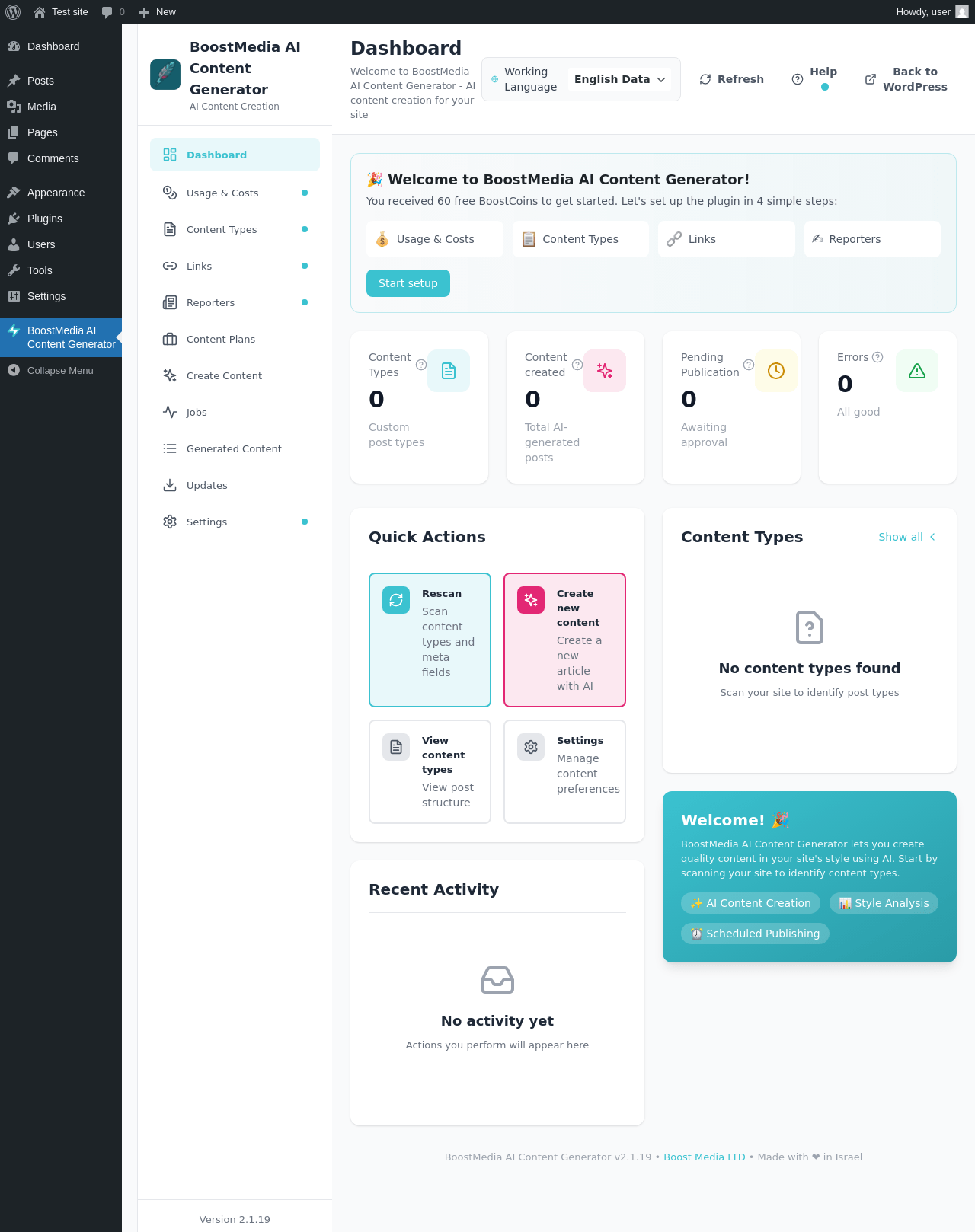Click the BoostMedia rocket logo icon
Screen dimensions: 975x1232
(165, 75)
